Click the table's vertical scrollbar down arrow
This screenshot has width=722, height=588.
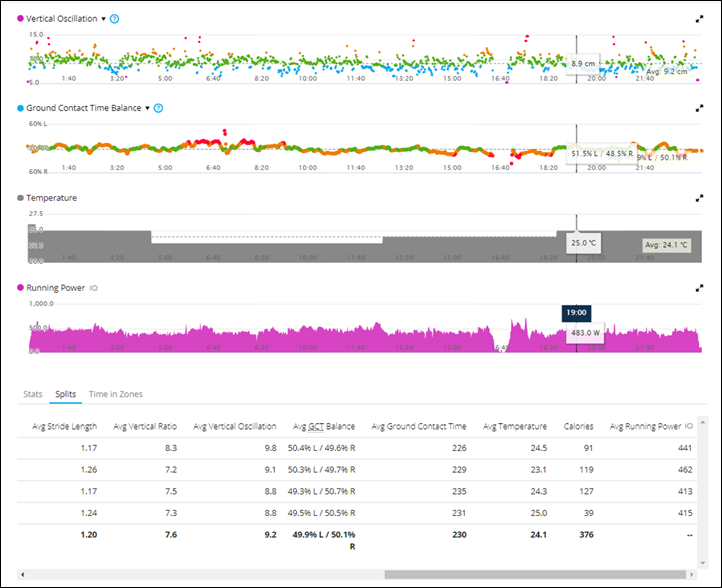tap(702, 563)
